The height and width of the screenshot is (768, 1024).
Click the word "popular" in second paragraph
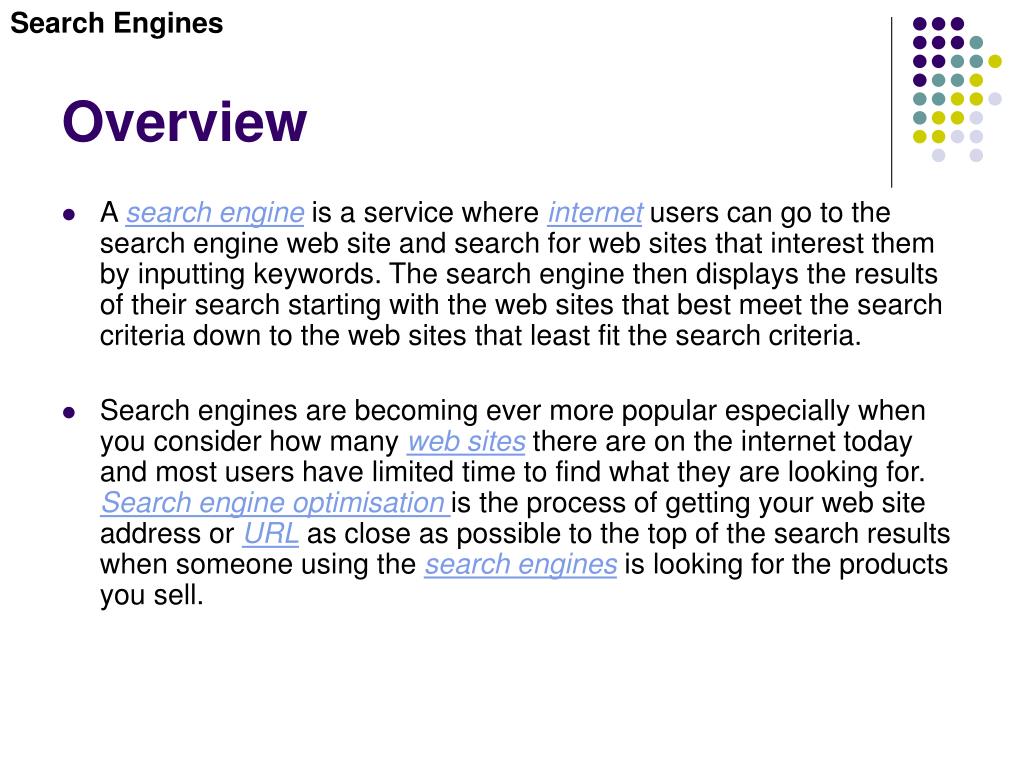(669, 411)
